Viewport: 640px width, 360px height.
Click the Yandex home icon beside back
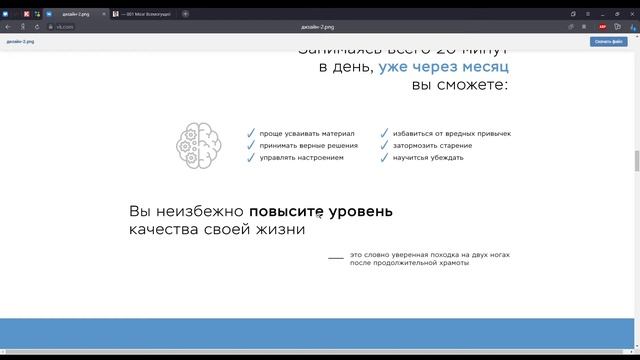[23, 27]
